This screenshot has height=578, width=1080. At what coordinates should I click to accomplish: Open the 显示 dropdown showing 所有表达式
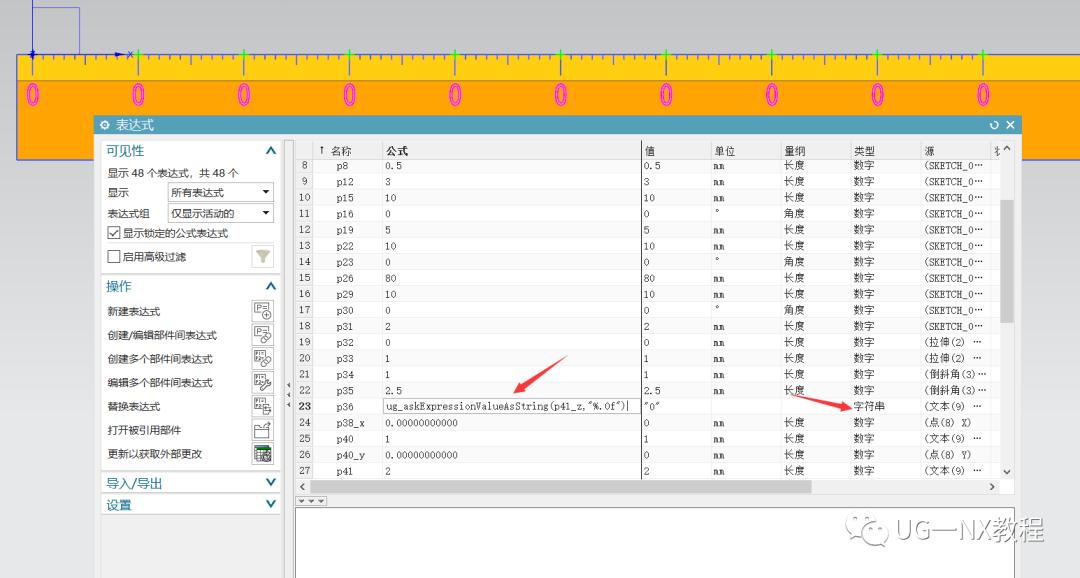coord(220,192)
